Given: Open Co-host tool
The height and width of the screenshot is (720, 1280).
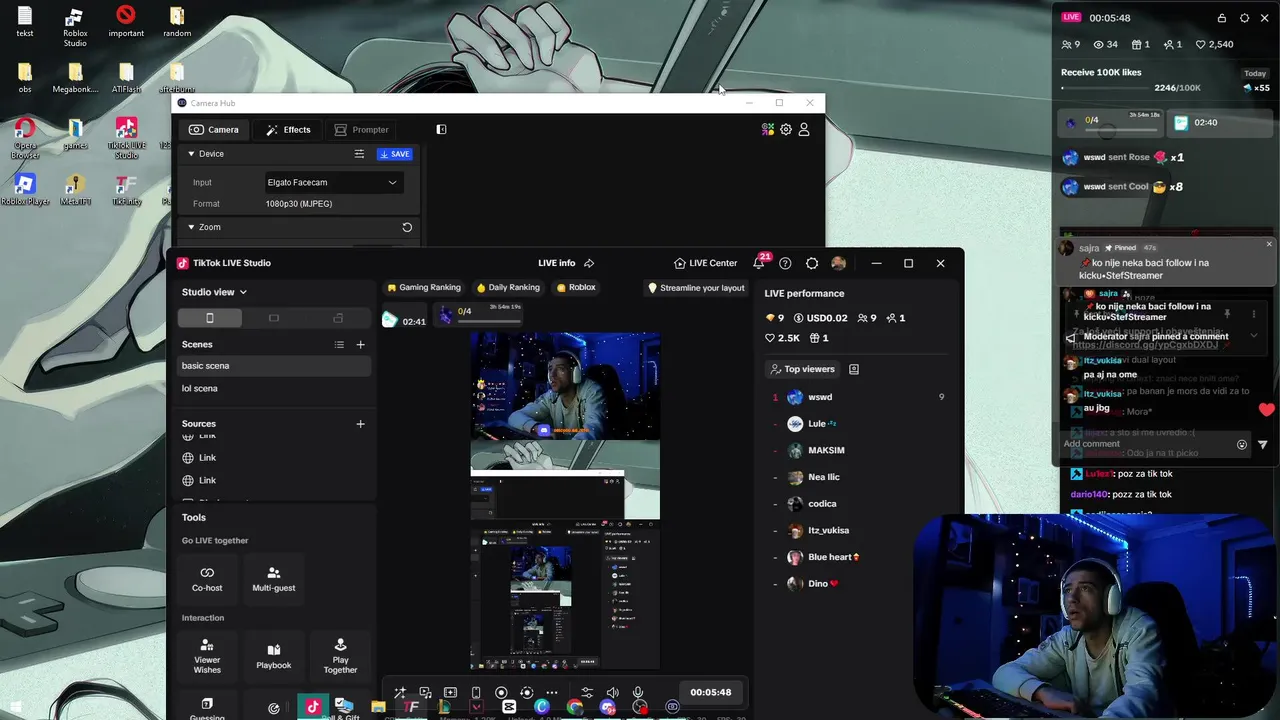Looking at the screenshot, I should 207,578.
